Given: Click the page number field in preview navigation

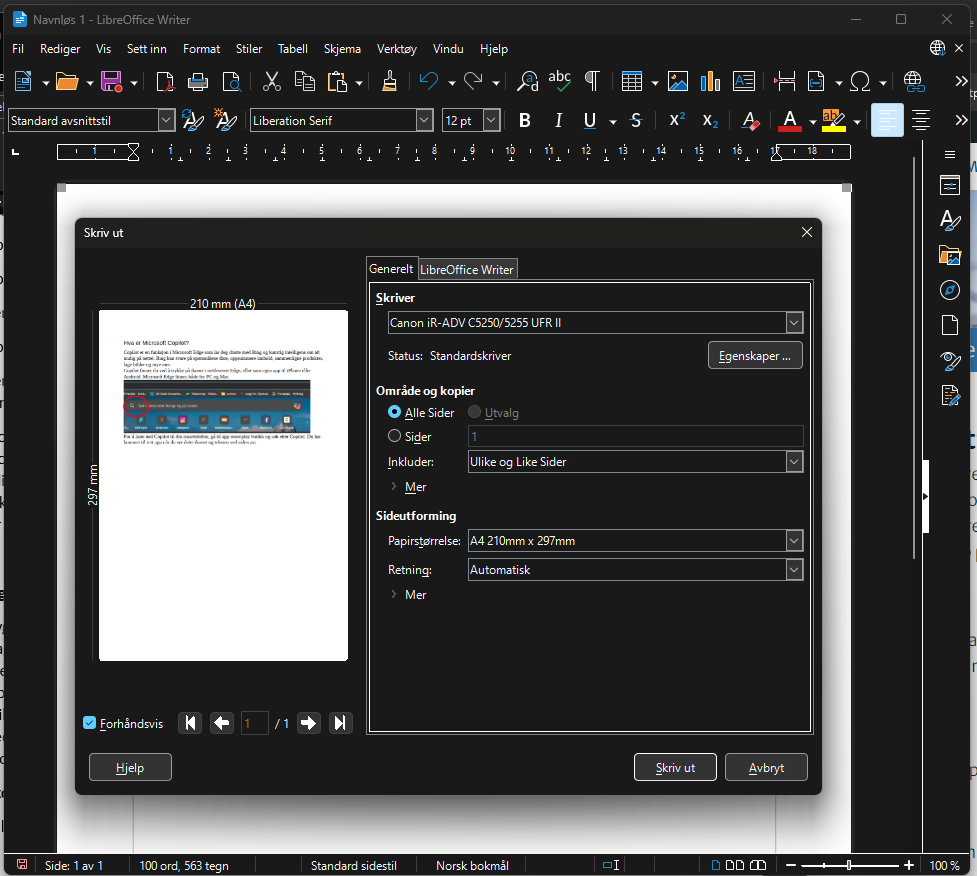Looking at the screenshot, I should click(x=254, y=723).
